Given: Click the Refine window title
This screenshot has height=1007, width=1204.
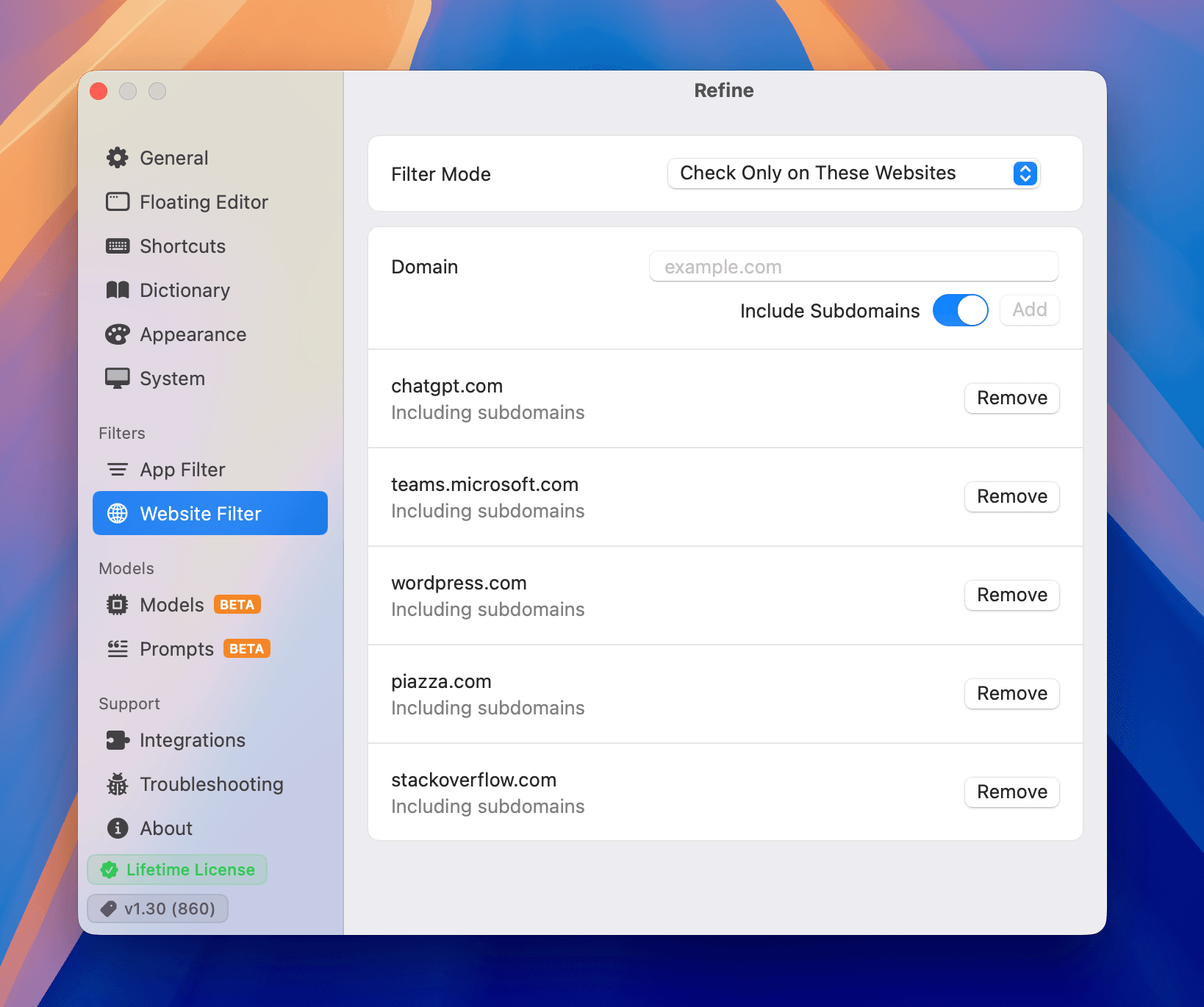Looking at the screenshot, I should pyautogui.click(x=724, y=90).
